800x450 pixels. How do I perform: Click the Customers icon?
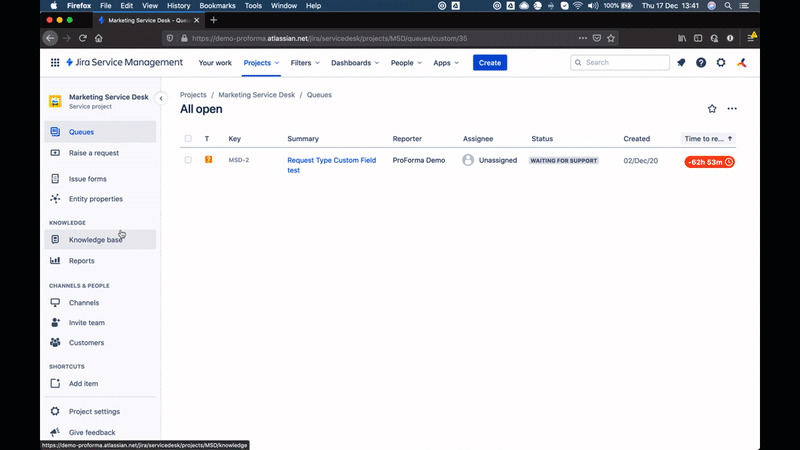pos(55,342)
